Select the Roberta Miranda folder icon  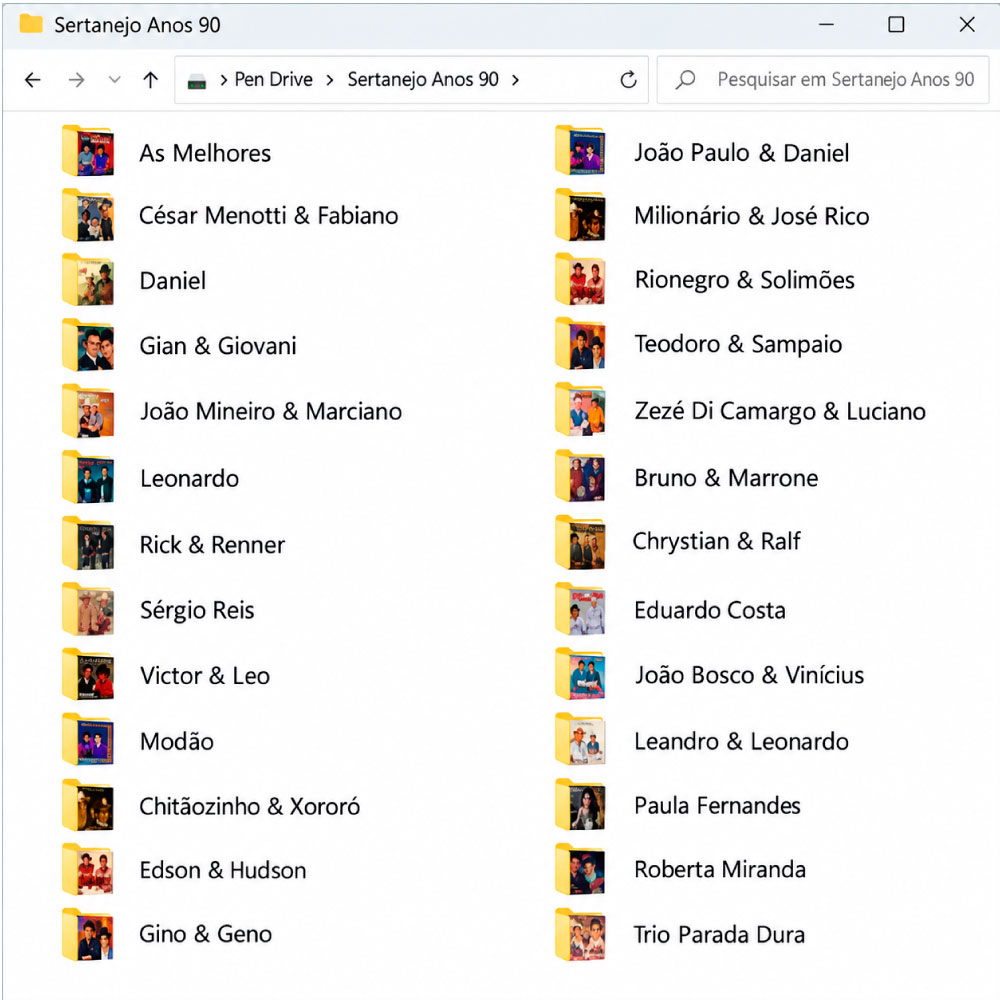point(580,870)
